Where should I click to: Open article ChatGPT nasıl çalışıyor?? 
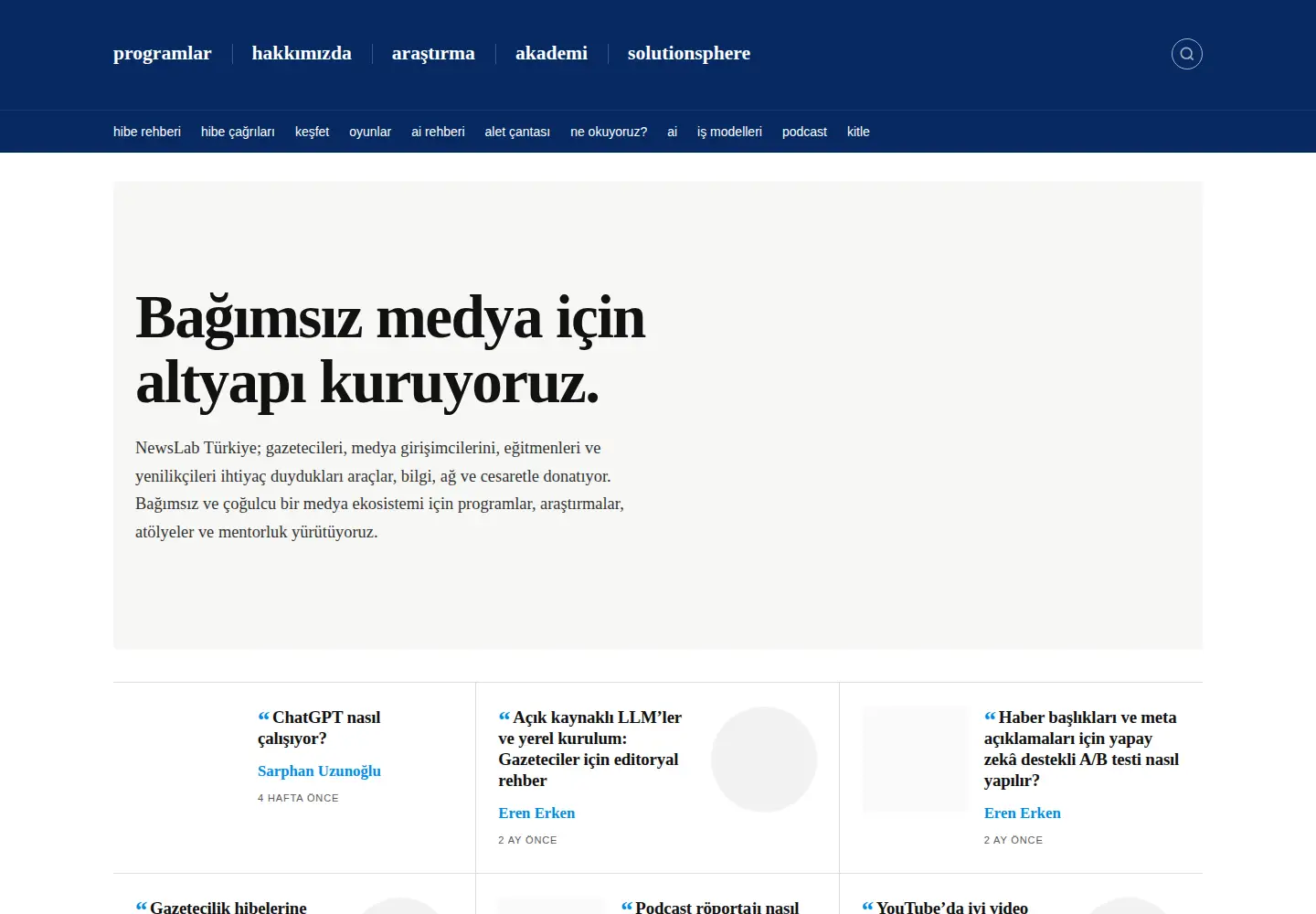coord(320,728)
